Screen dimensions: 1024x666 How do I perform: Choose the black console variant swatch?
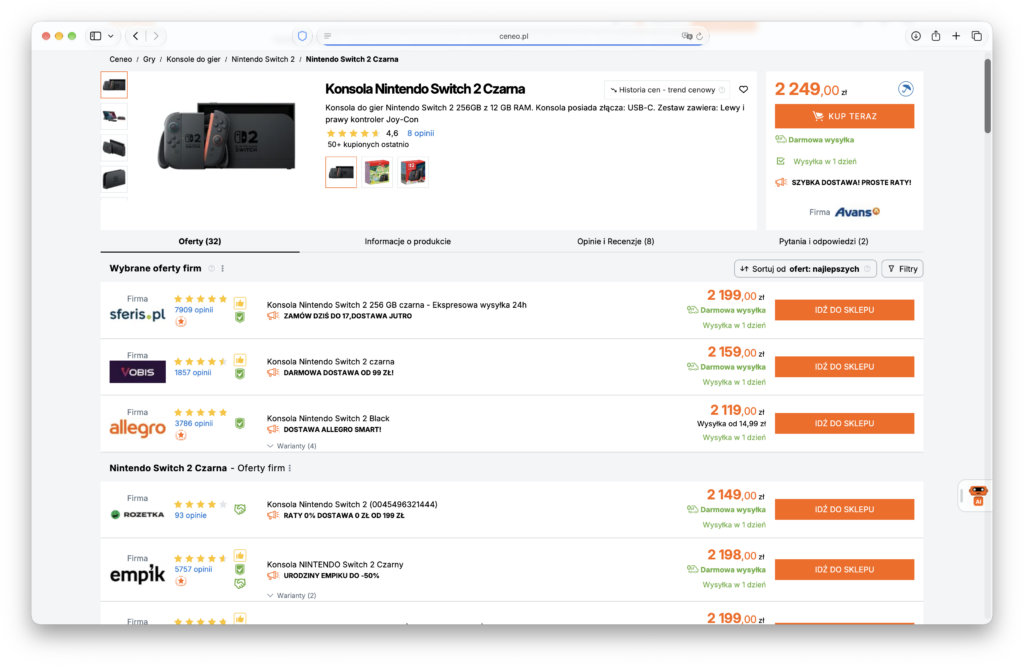pyautogui.click(x=341, y=172)
